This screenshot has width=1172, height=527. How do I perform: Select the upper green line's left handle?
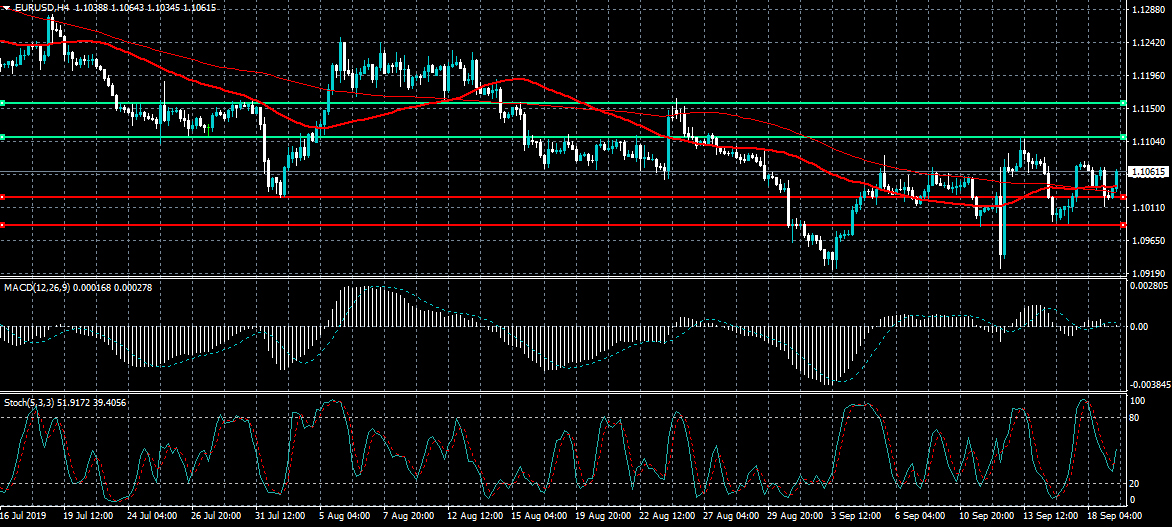pos(3,103)
